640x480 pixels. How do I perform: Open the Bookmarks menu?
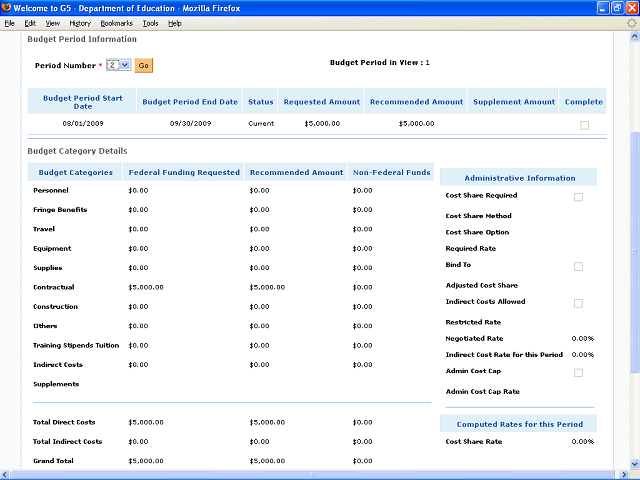point(115,22)
